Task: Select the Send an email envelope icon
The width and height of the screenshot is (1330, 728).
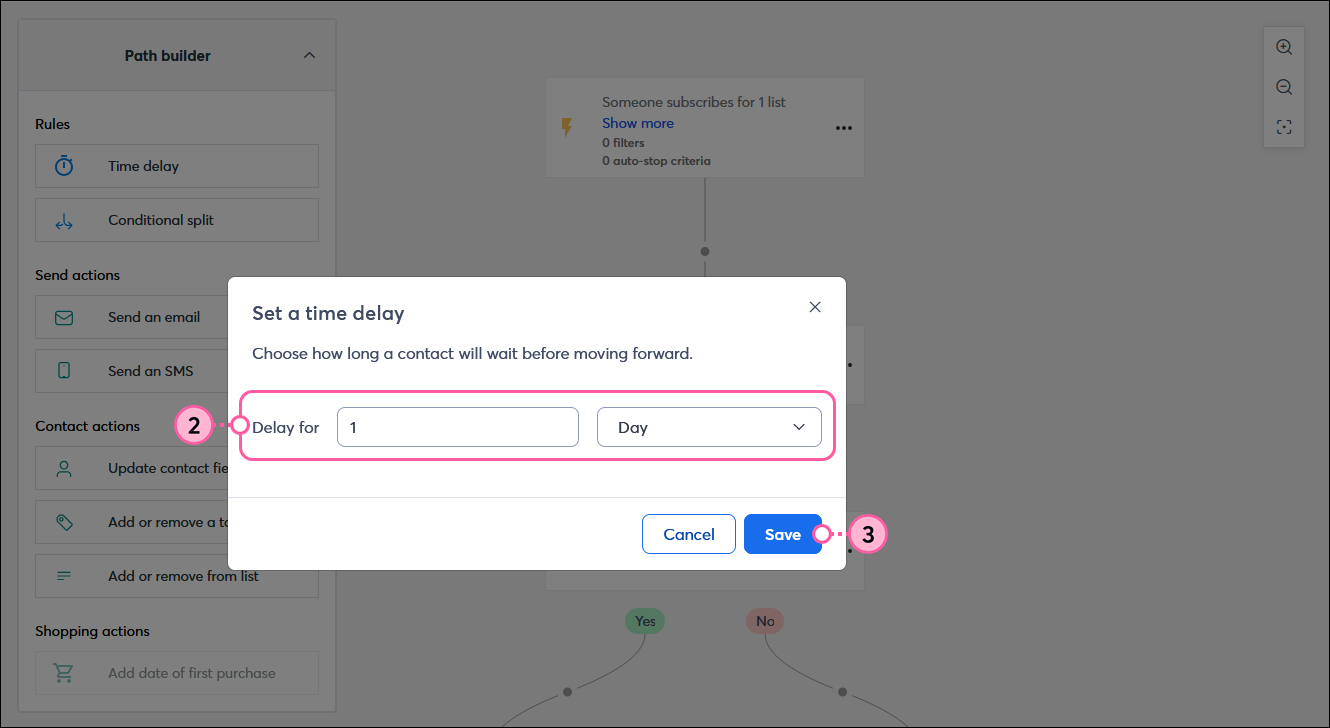Action: tap(62, 317)
